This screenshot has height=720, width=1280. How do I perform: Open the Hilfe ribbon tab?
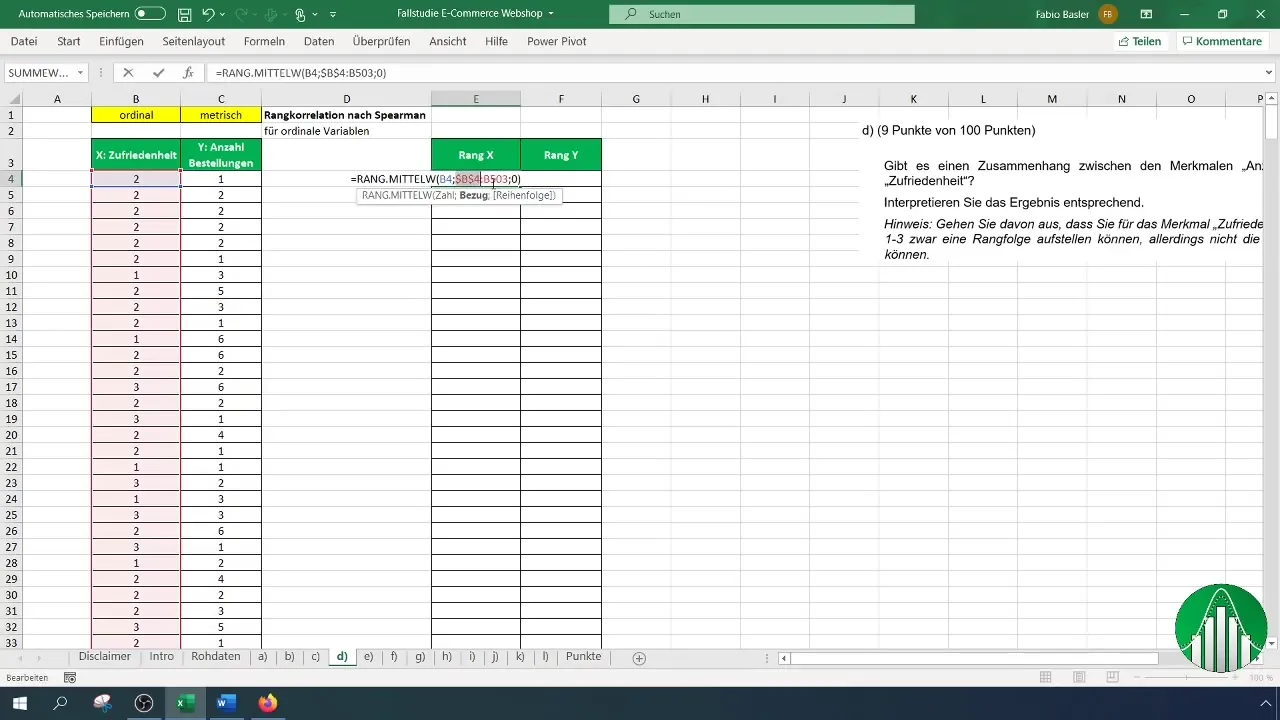(496, 41)
